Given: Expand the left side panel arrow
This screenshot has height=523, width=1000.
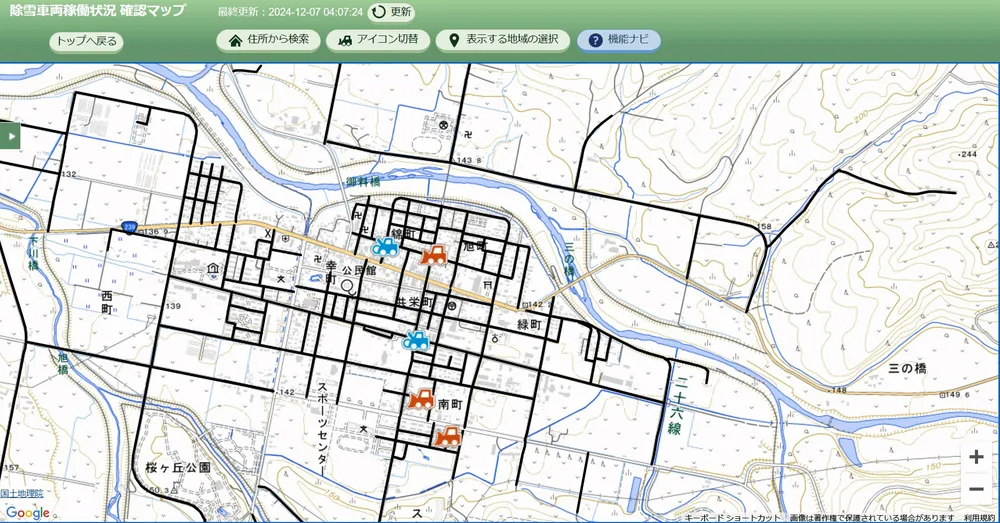Looking at the screenshot, I should [x=10, y=134].
